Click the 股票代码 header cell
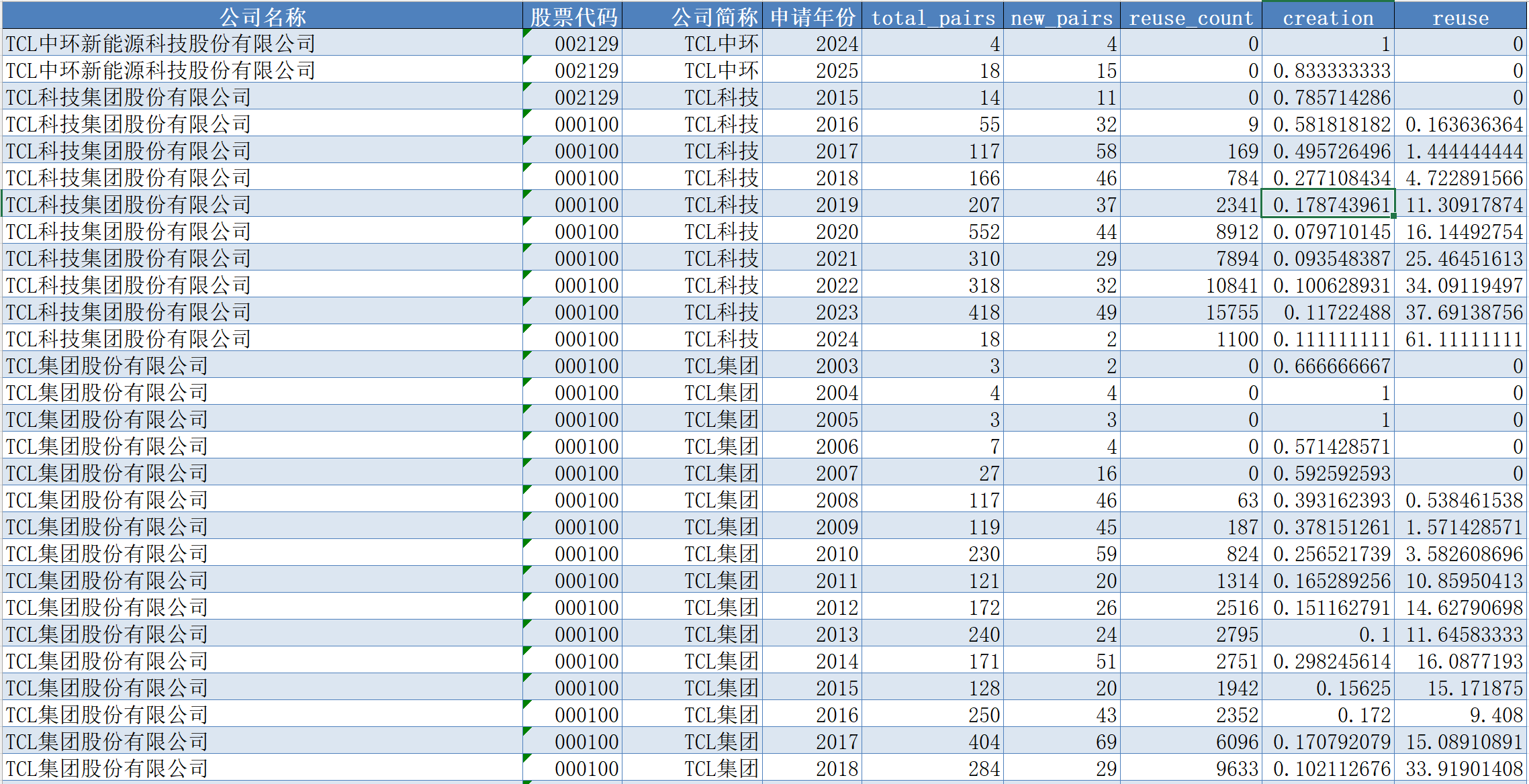This screenshot has height=784, width=1529. coord(573,15)
